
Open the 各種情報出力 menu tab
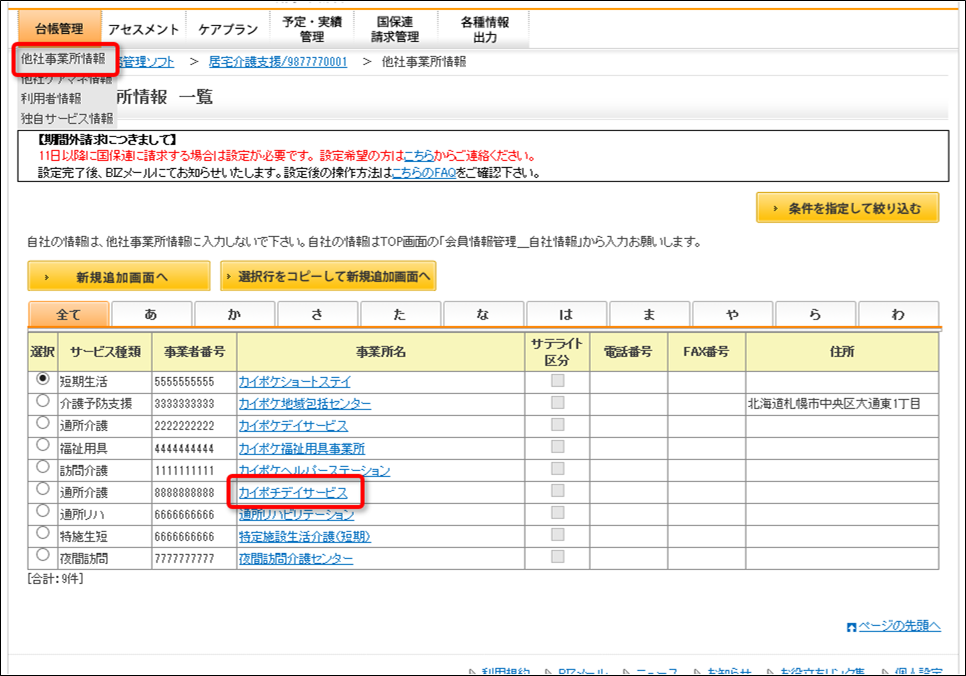pos(485,29)
